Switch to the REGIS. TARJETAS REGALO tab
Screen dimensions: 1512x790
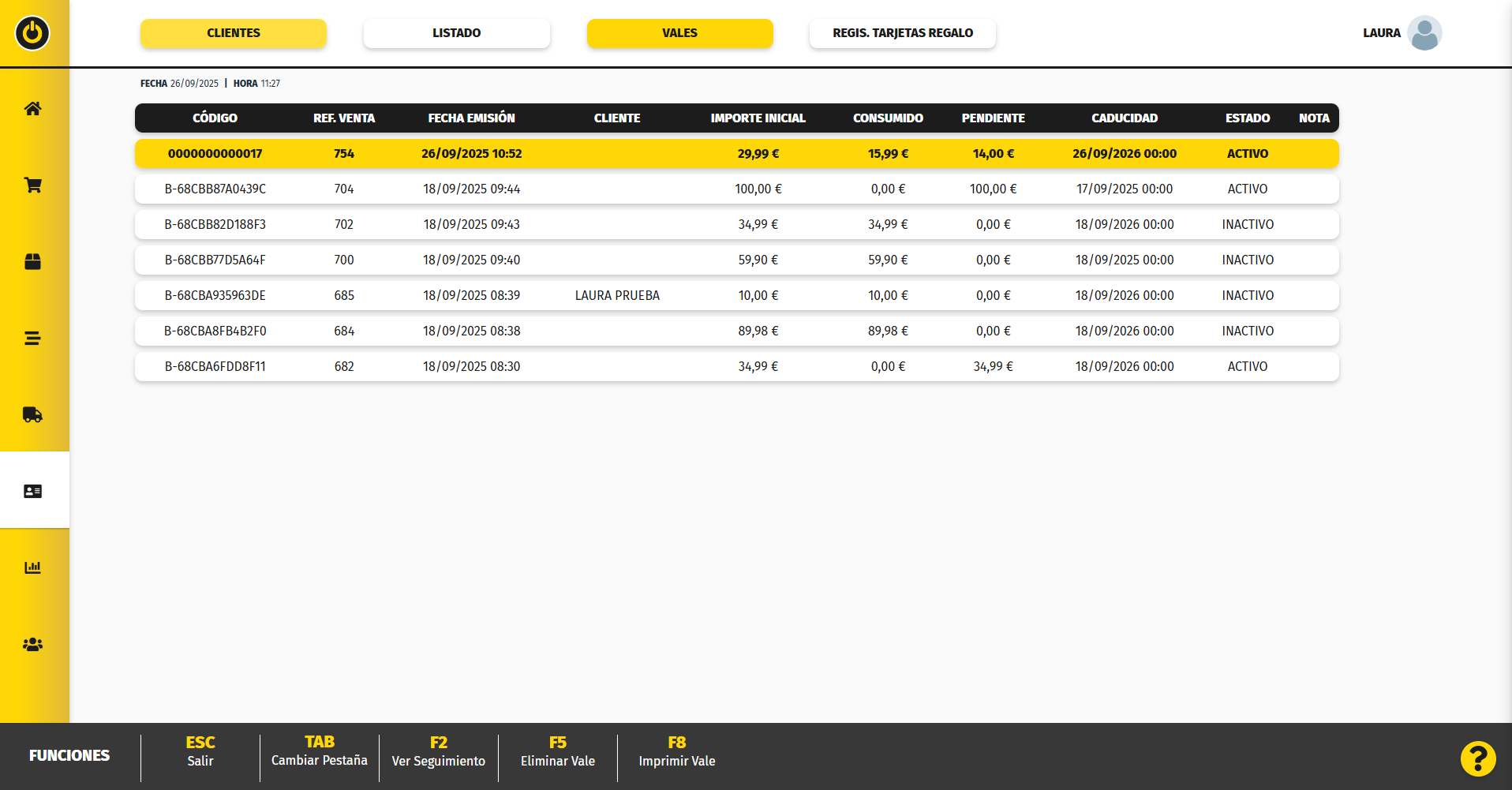902,33
